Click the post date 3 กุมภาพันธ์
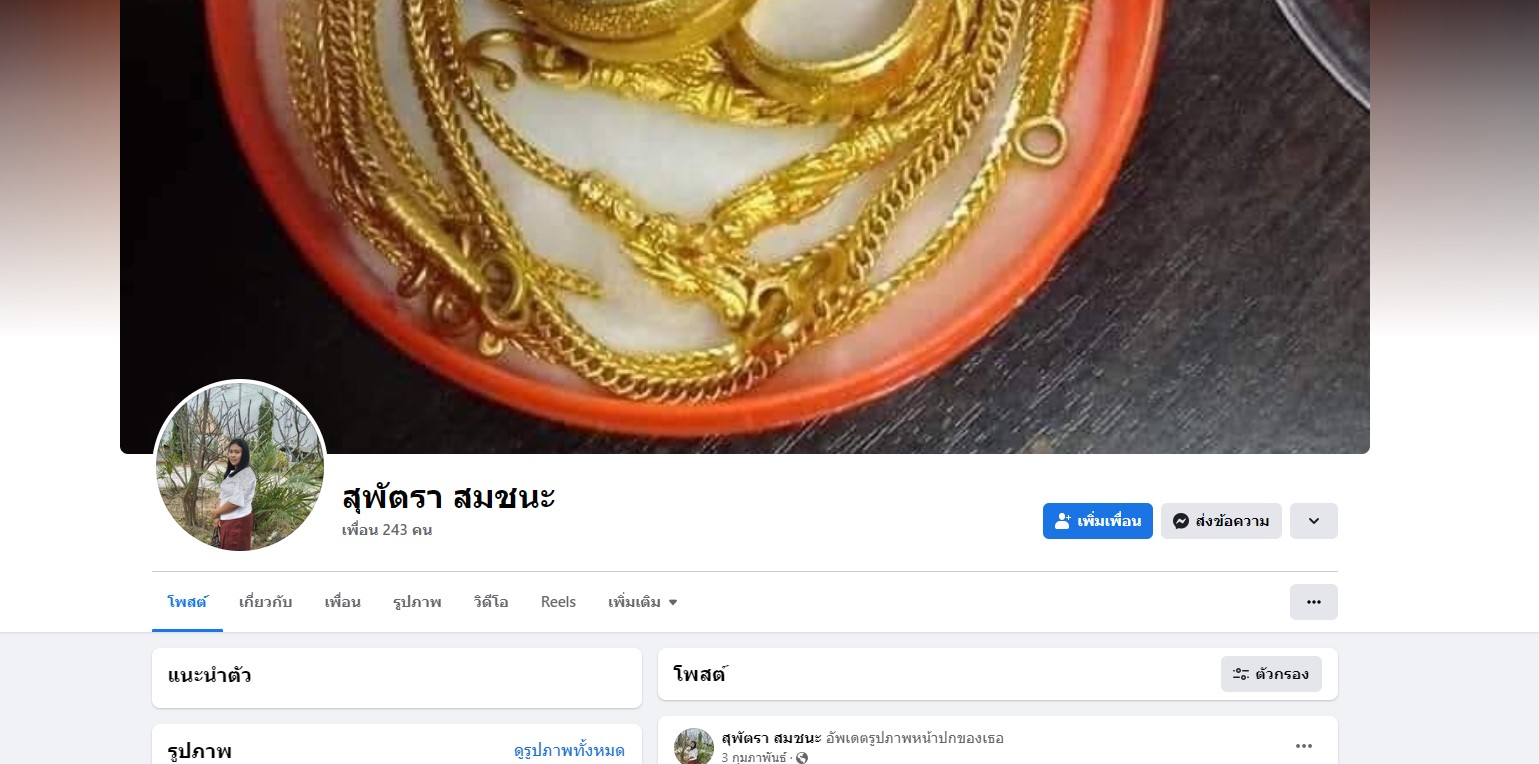Viewport: 1539px width, 764px height. tap(755, 757)
